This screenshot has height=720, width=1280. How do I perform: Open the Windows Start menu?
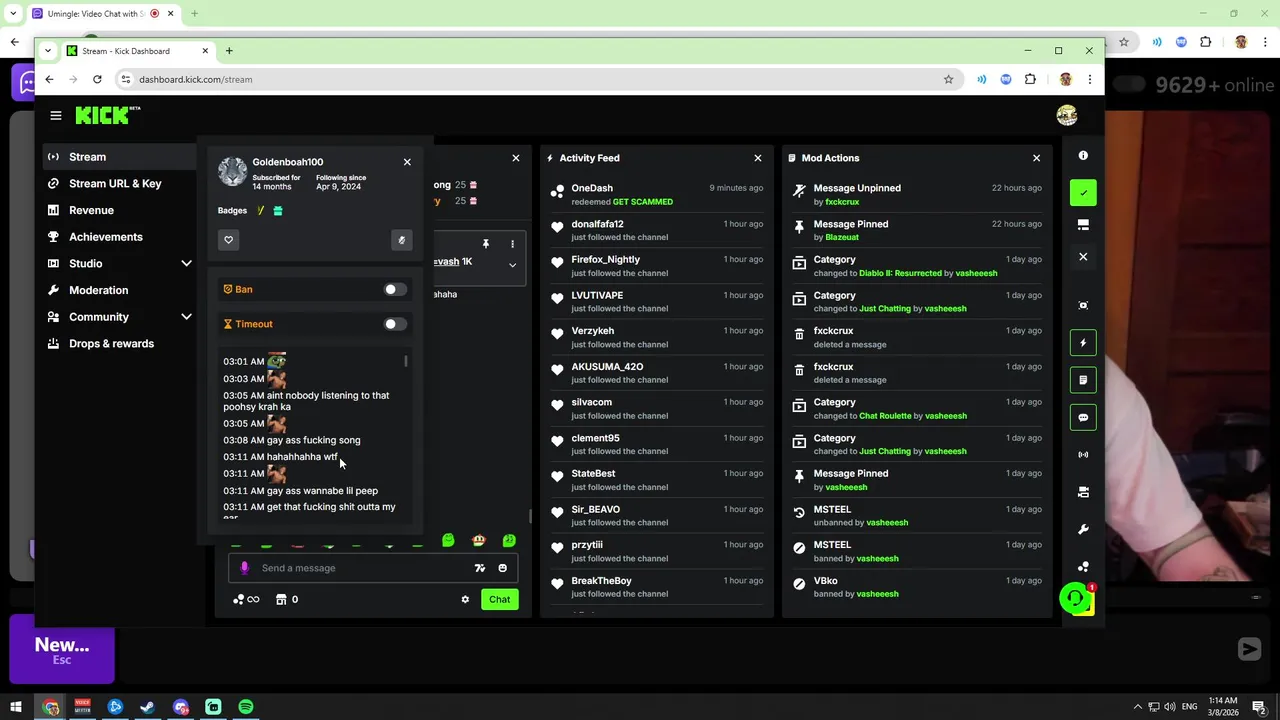pyautogui.click(x=16, y=707)
